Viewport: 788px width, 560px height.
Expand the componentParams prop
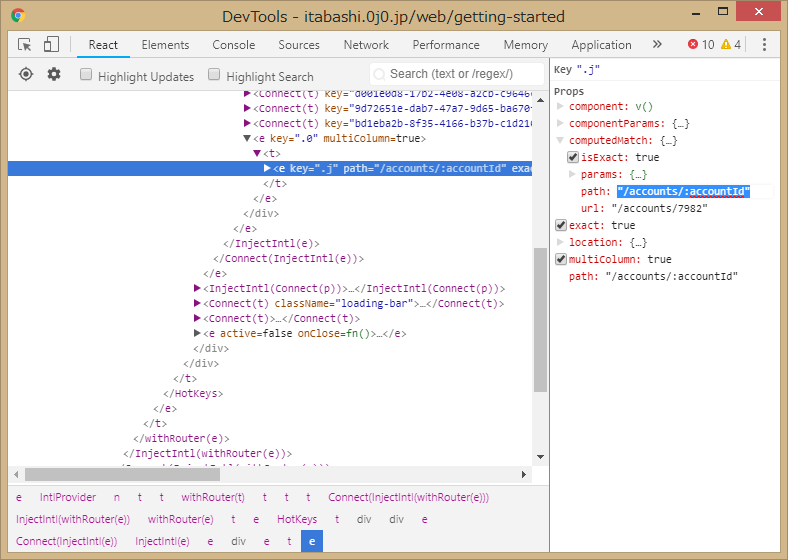561,123
